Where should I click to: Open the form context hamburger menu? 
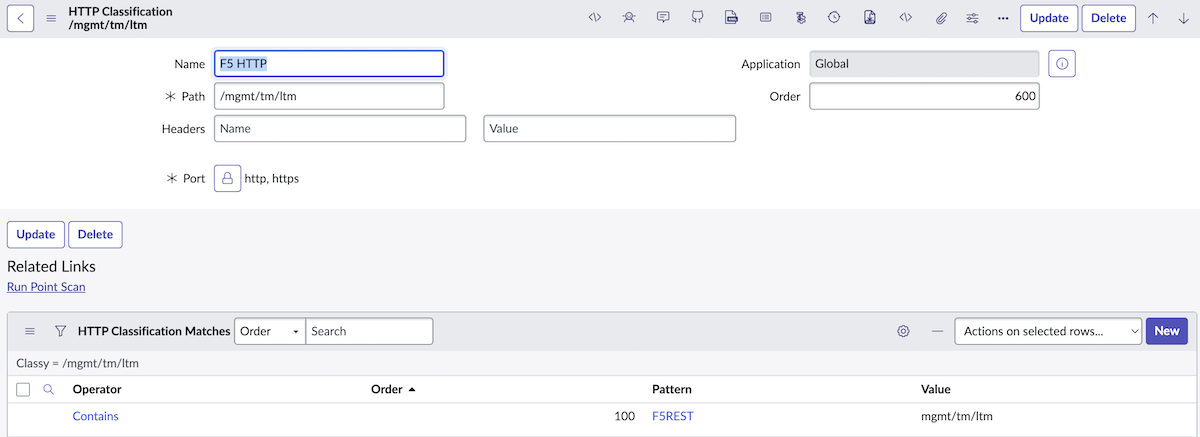pyautogui.click(x=51, y=18)
